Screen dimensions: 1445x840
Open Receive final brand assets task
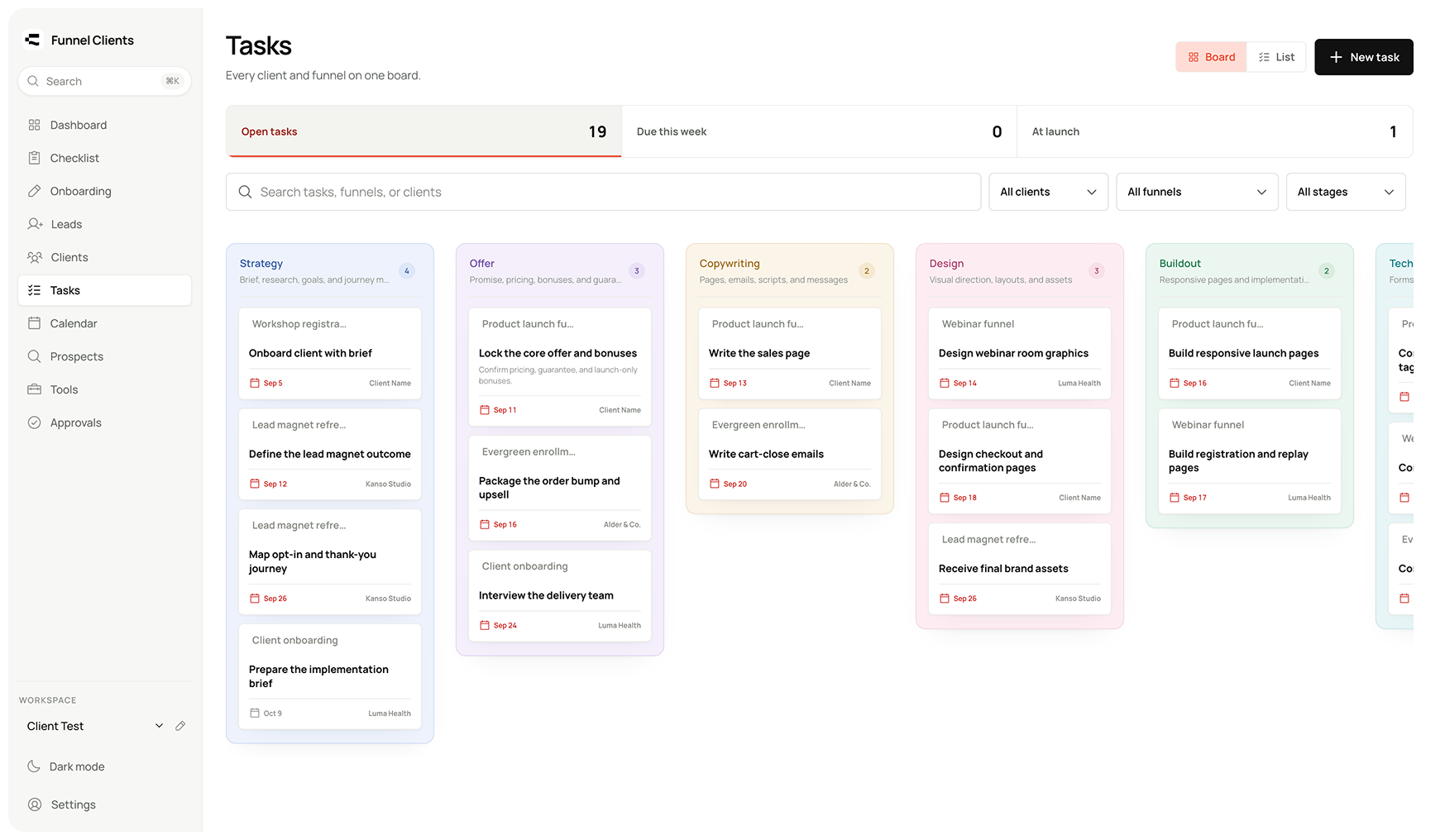1020,569
